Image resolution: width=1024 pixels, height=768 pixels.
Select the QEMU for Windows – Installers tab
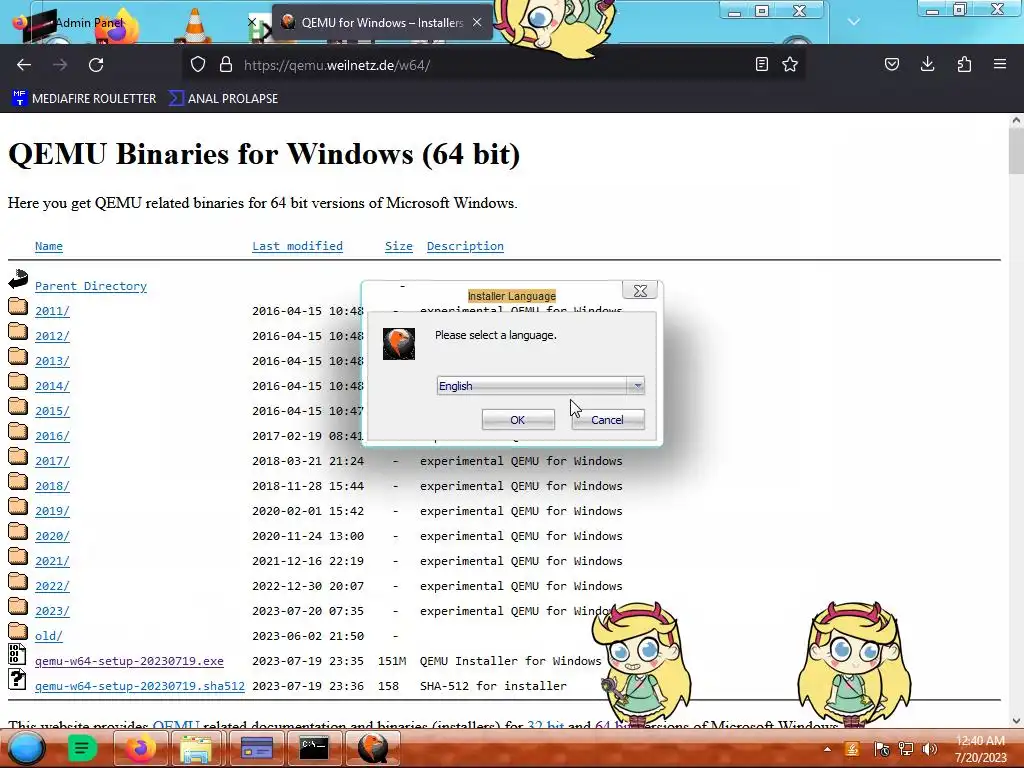pyautogui.click(x=382, y=22)
